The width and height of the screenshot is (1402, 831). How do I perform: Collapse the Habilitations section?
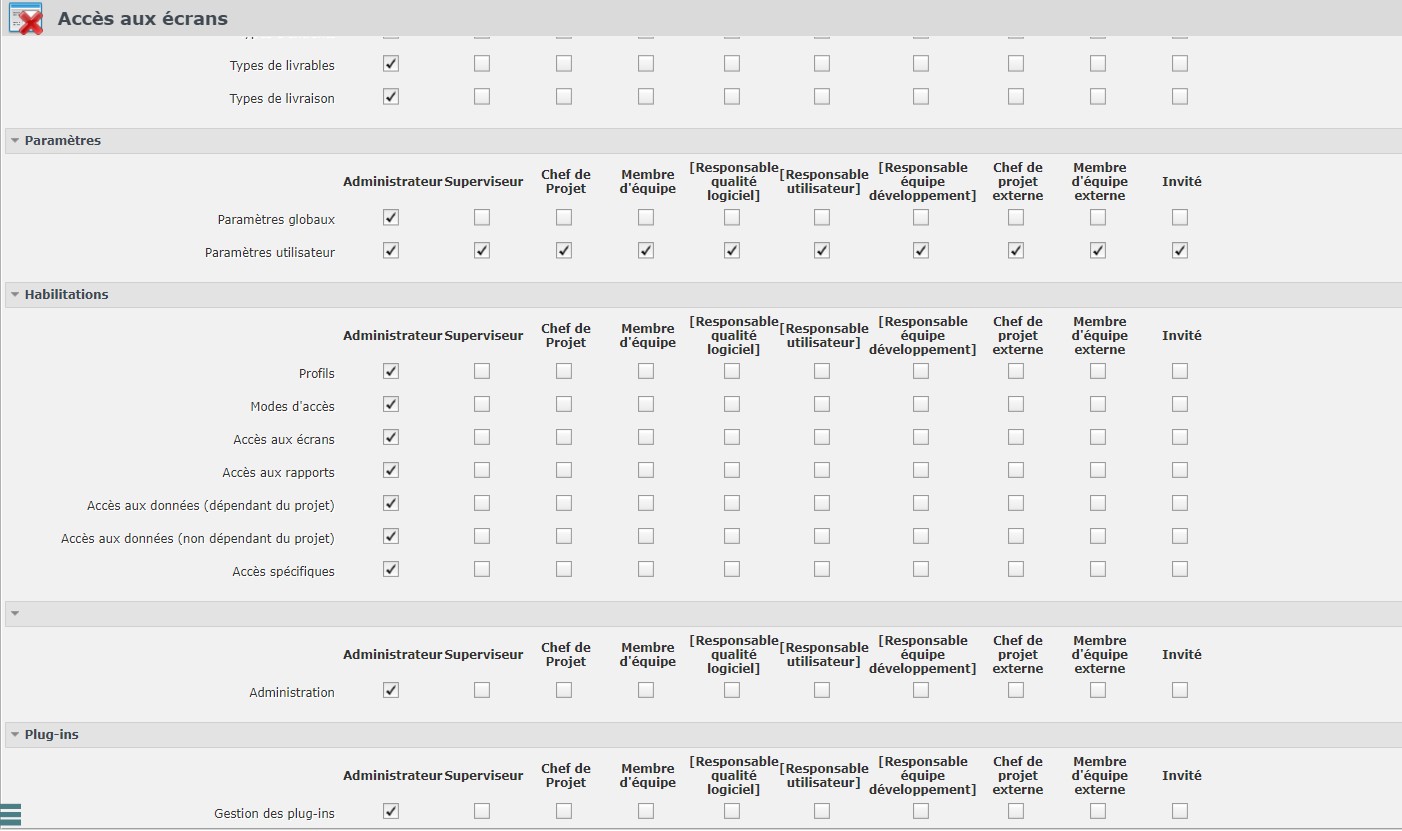point(15,295)
